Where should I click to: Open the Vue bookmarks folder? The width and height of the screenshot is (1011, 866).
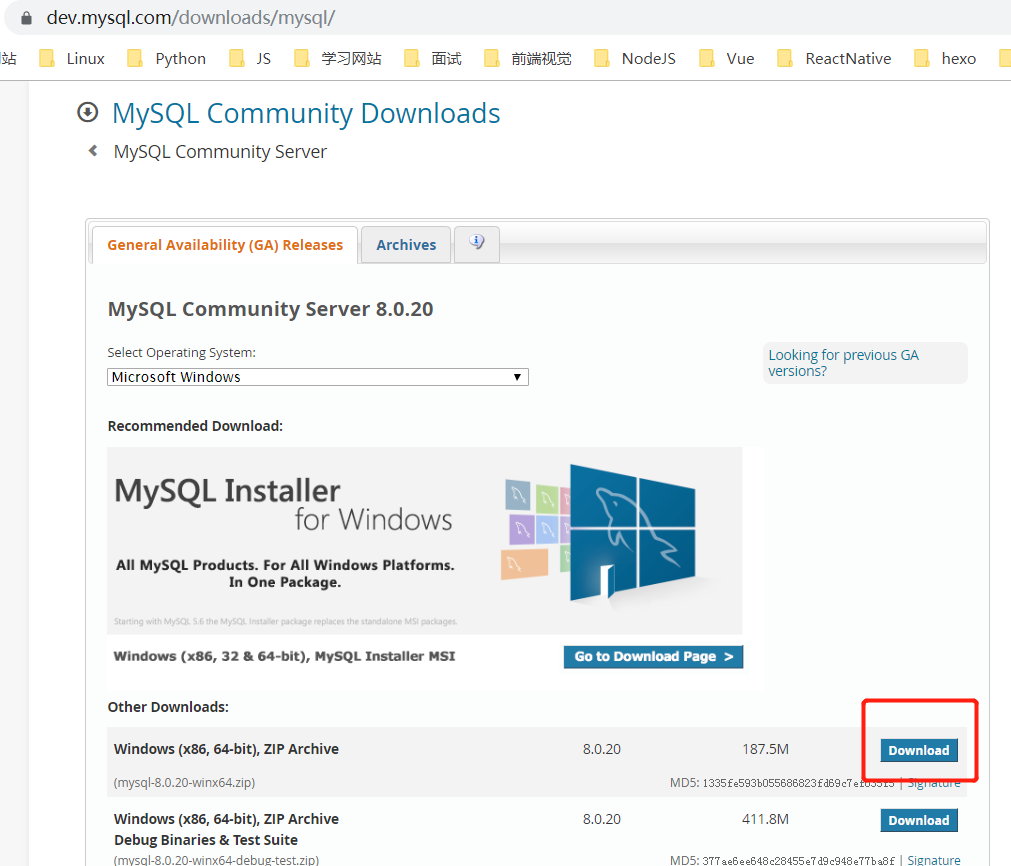(x=727, y=59)
